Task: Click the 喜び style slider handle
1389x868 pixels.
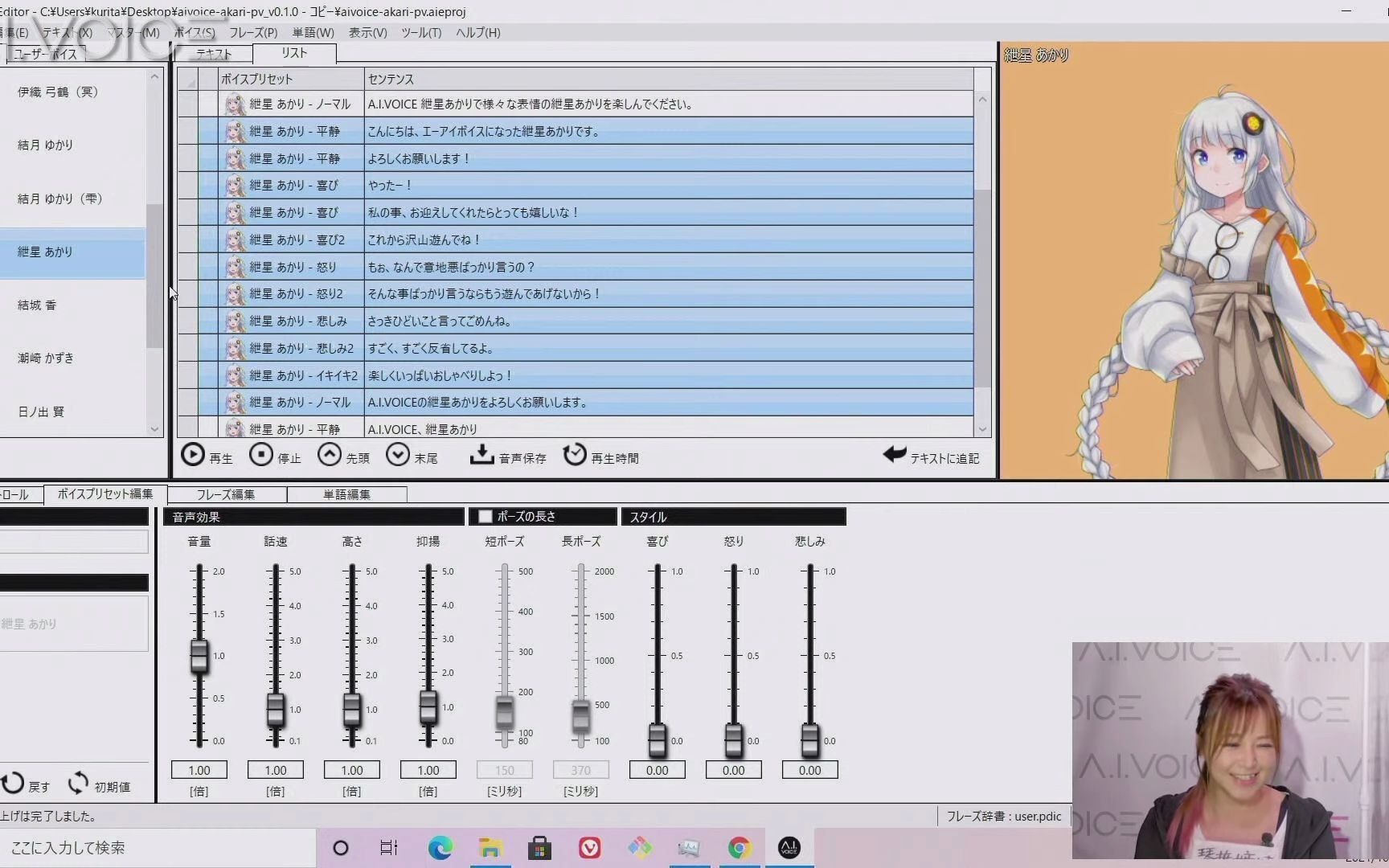Action: (658, 739)
